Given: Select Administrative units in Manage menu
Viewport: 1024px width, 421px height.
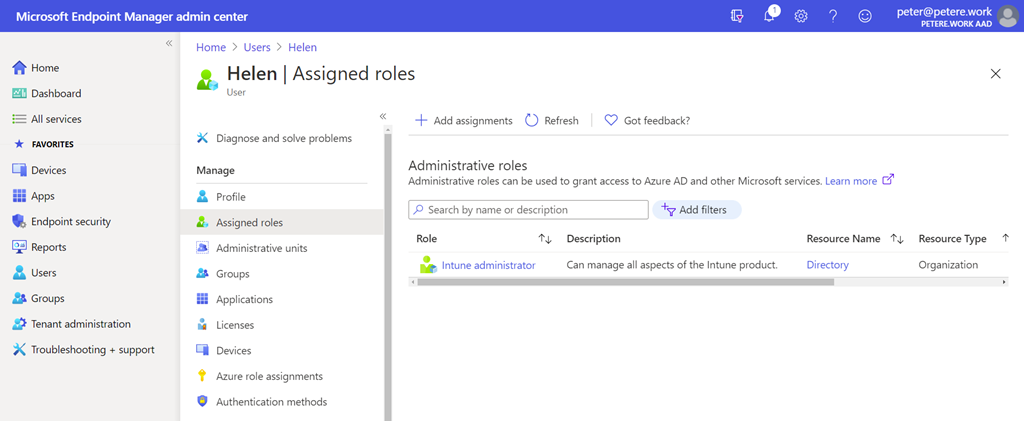Looking at the screenshot, I should pyautogui.click(x=261, y=248).
